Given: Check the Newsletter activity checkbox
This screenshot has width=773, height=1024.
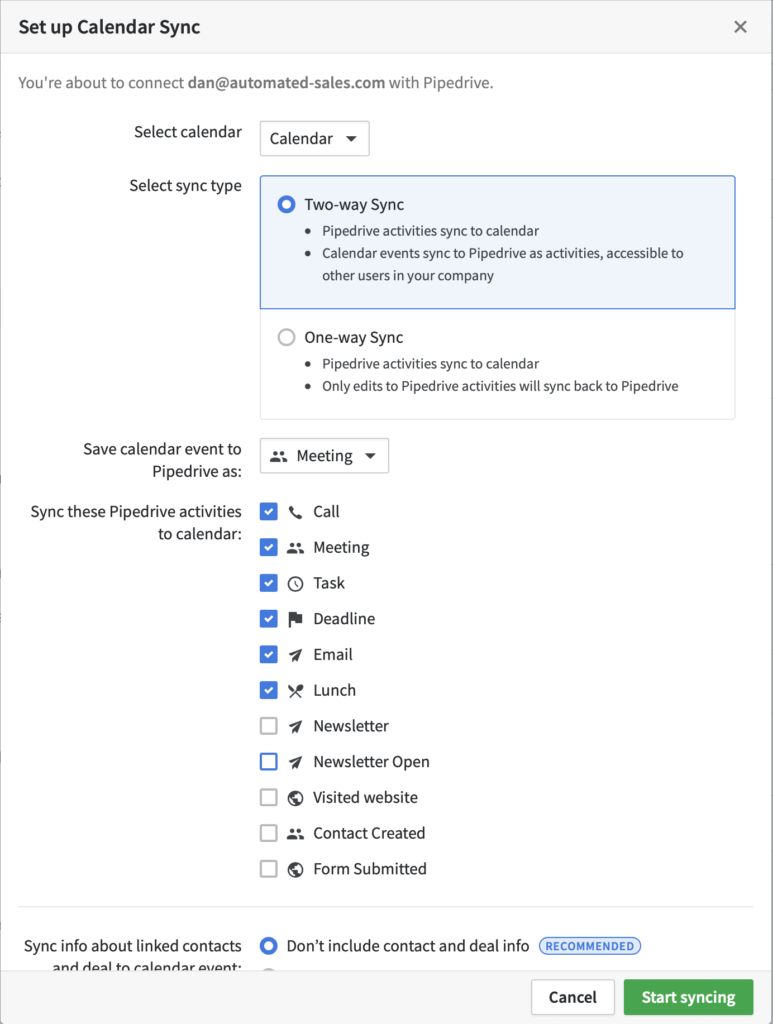Looking at the screenshot, I should pos(268,726).
